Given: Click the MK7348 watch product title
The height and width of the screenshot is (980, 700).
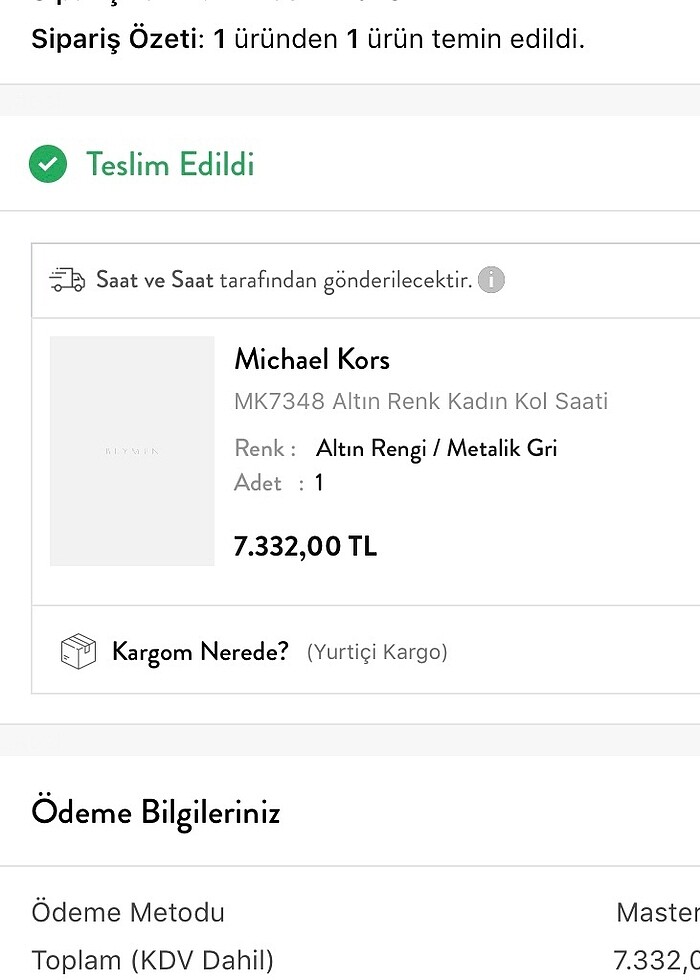Looking at the screenshot, I should tap(422, 401).
